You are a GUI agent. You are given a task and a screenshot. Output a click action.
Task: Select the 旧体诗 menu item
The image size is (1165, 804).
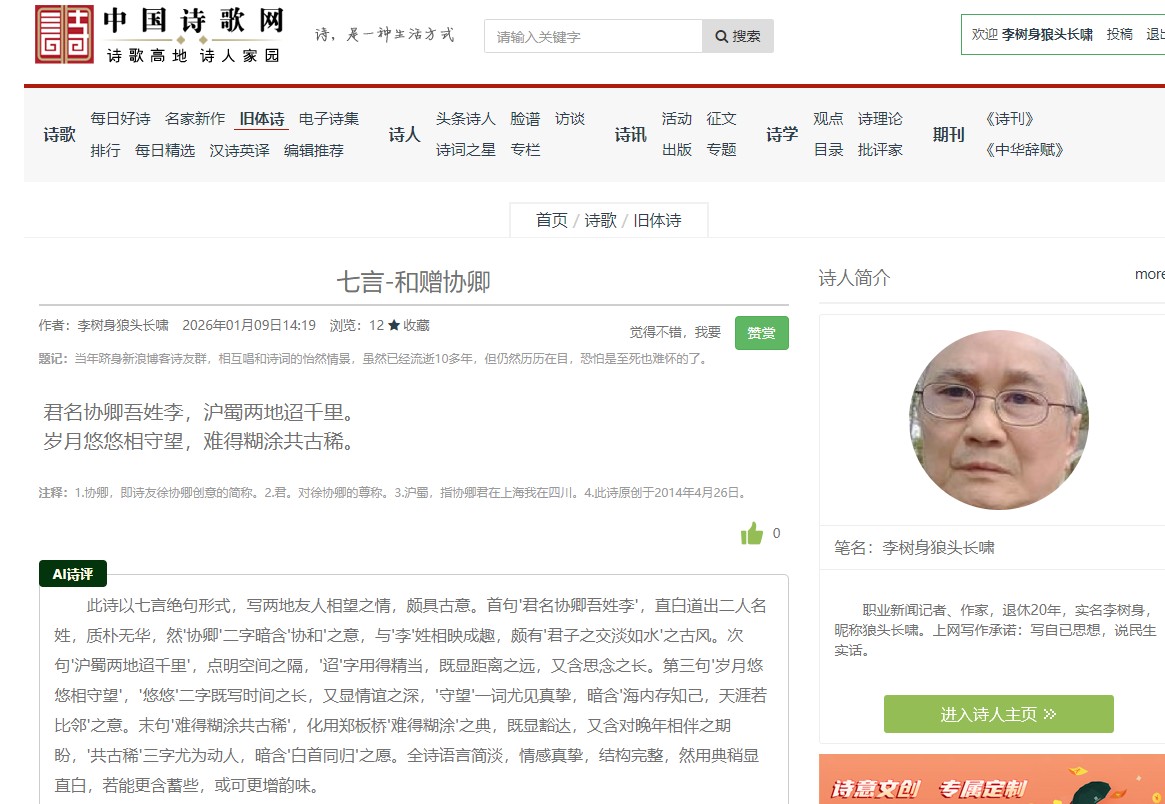(262, 119)
